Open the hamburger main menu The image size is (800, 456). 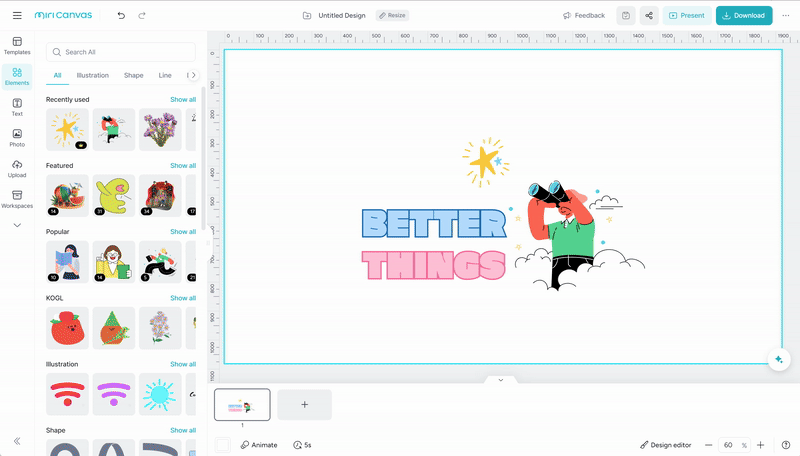(17, 16)
